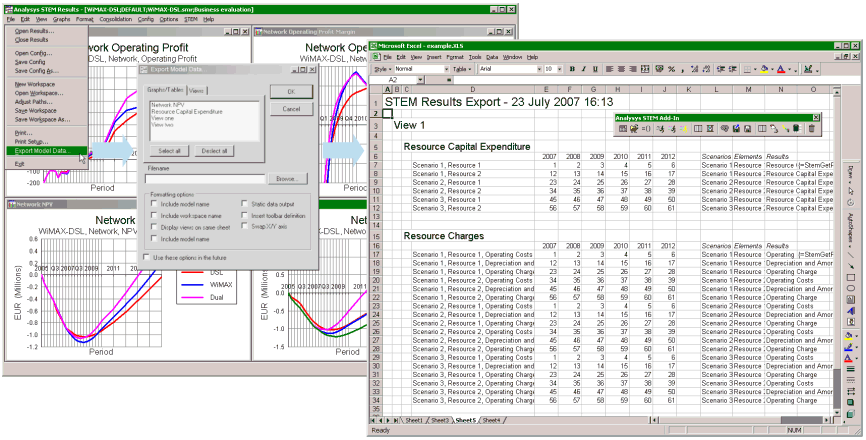866x440 pixels.
Task: Click Shadow icon in Drawing toolbar
Action: click(851, 401)
